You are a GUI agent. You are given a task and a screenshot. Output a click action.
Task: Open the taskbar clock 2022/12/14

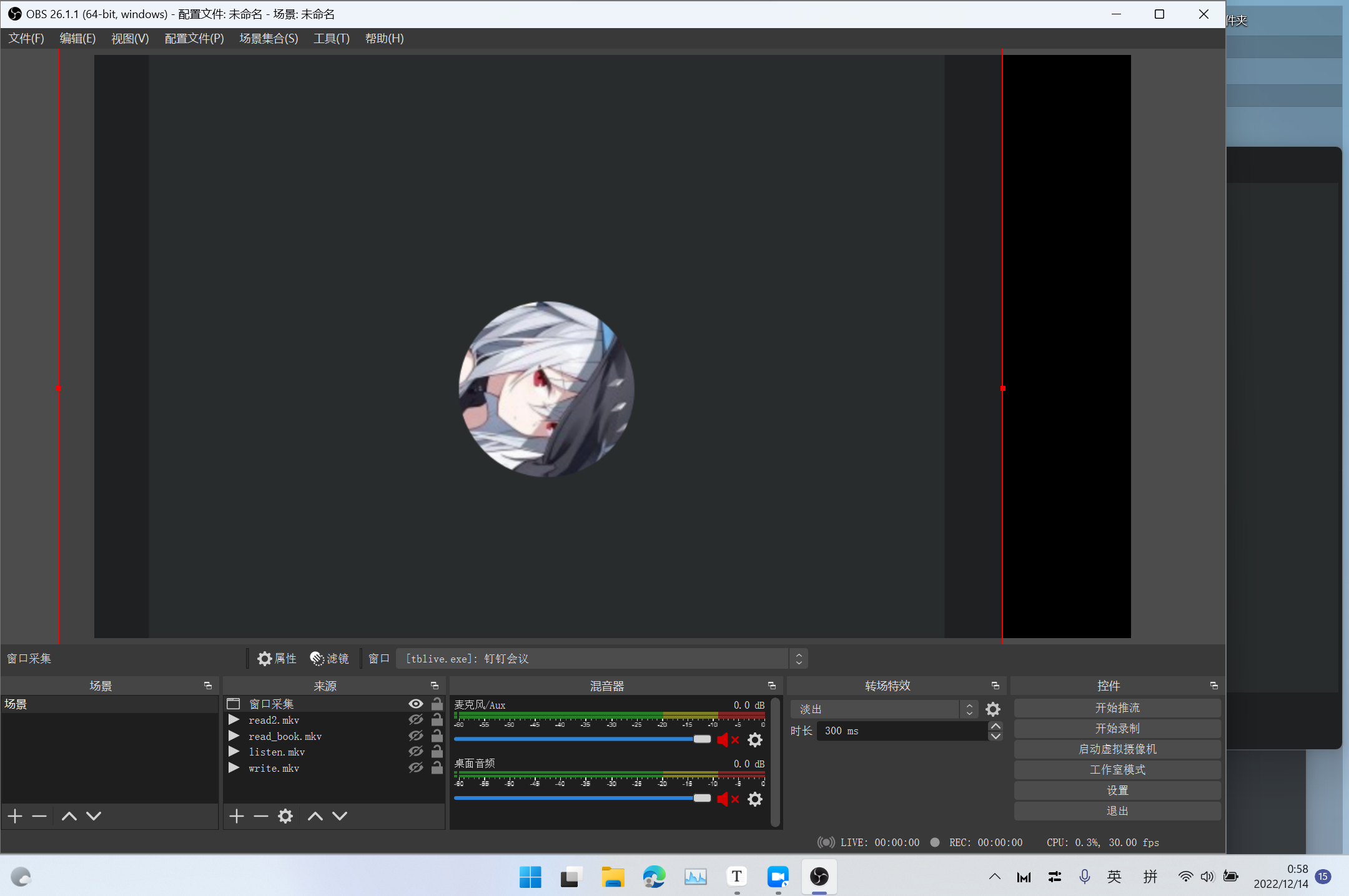(x=1281, y=877)
